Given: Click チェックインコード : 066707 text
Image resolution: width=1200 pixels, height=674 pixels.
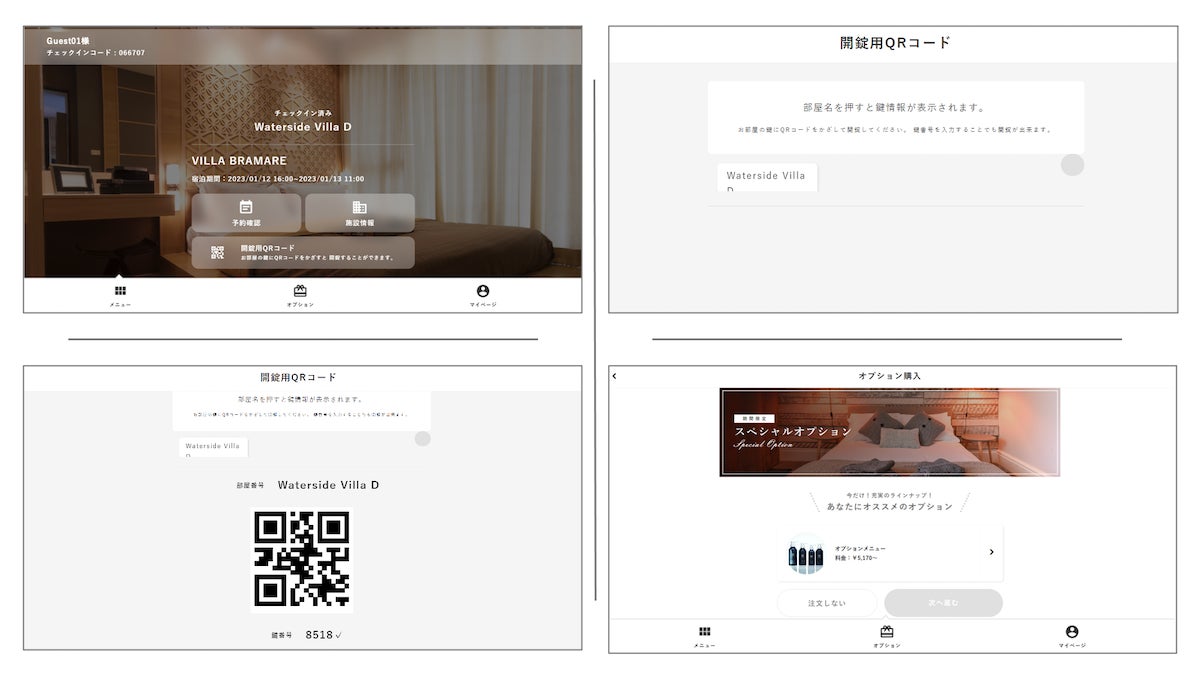Looking at the screenshot, I should (95, 52).
